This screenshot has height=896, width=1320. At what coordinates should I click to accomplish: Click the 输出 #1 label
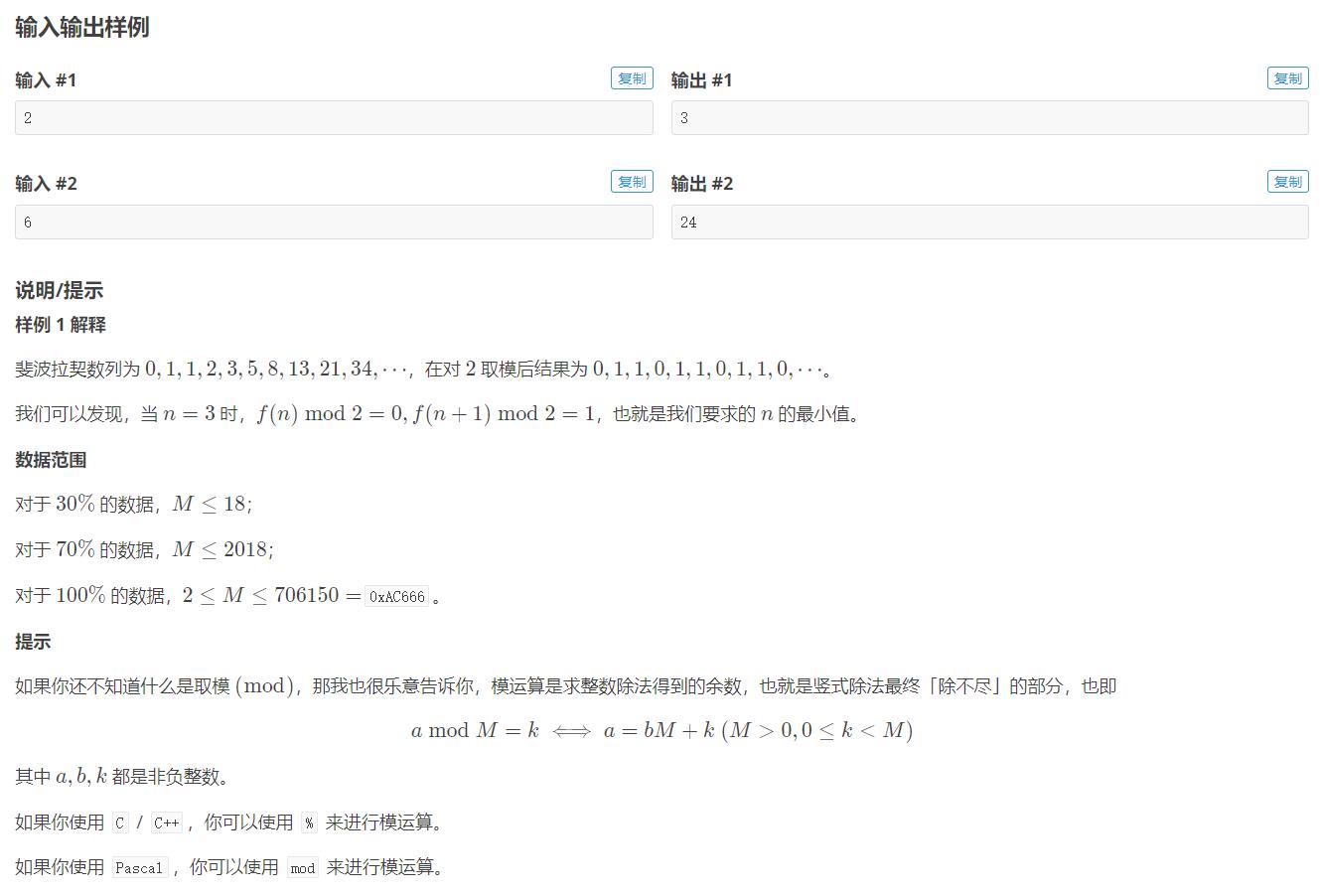tap(702, 79)
